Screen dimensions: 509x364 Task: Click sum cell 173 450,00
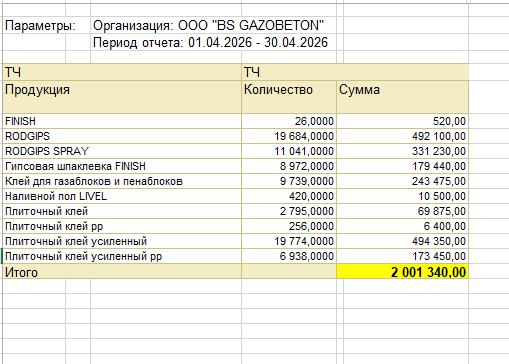402,256
